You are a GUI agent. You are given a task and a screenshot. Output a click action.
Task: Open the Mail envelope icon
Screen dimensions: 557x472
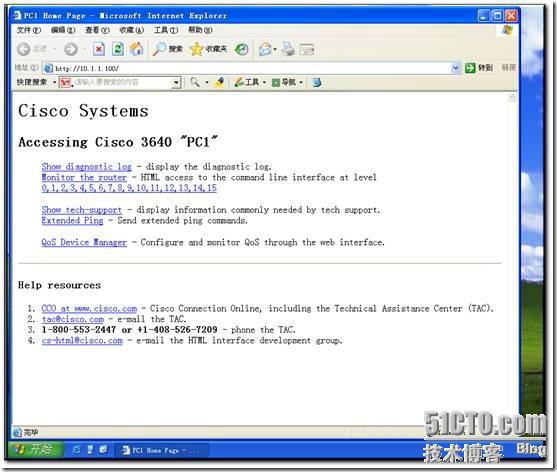[265, 49]
